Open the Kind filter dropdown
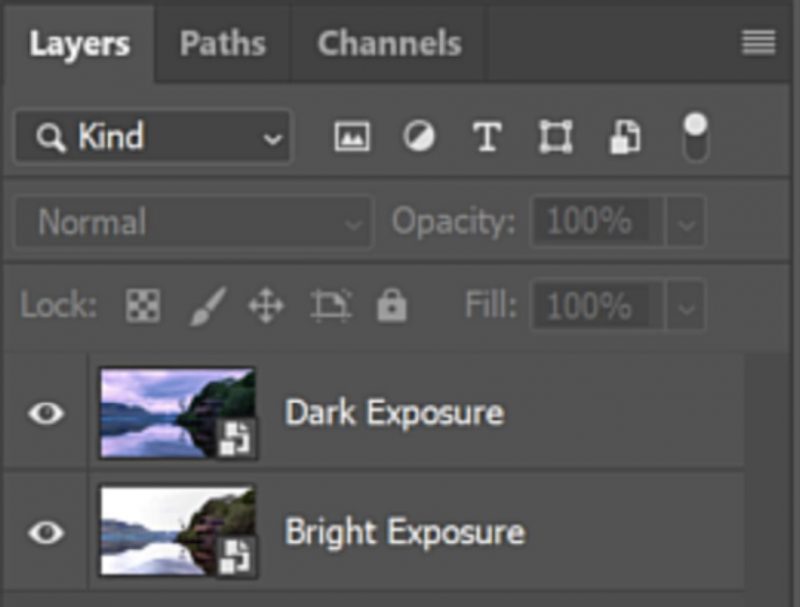 click(153, 137)
